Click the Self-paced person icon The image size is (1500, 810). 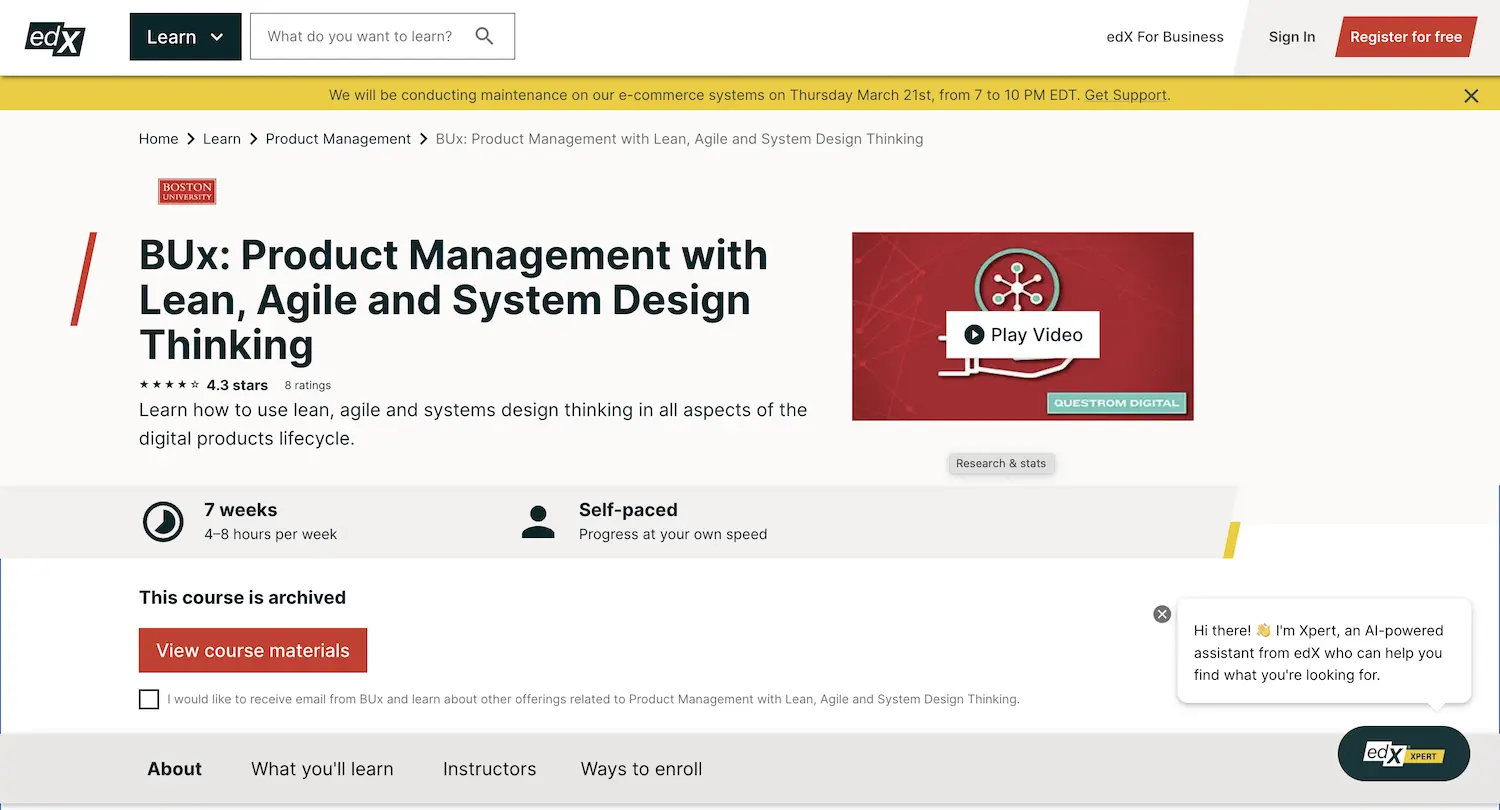(x=538, y=521)
